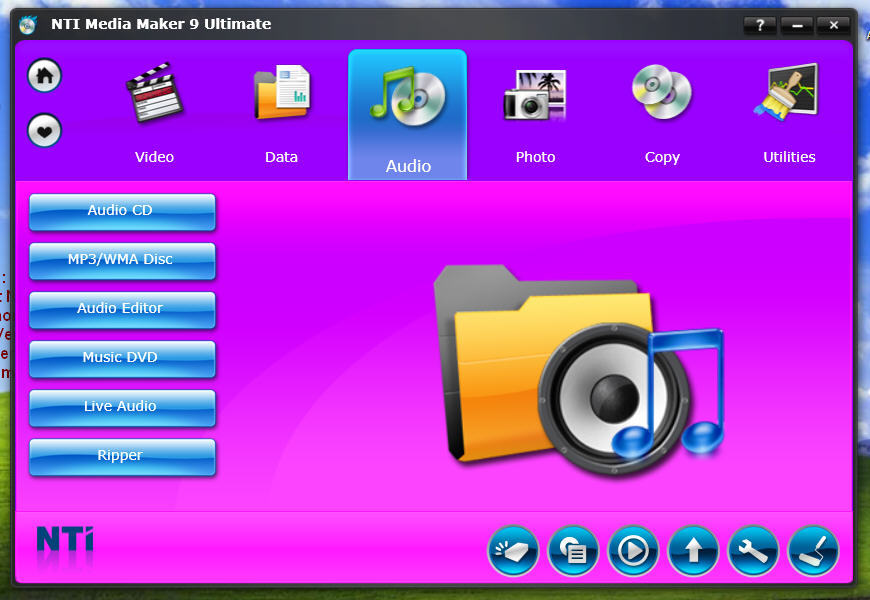Open Favorites via the heart icon
870x600 pixels.
(x=43, y=130)
